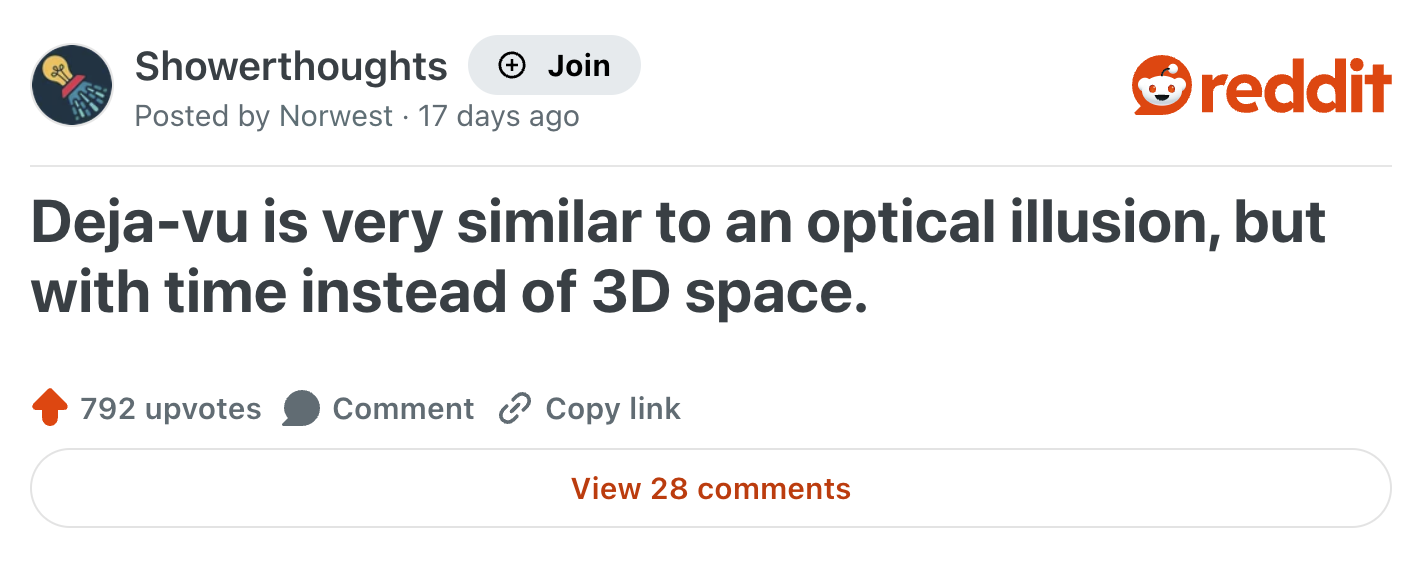Select the View 28 comments bar
The height and width of the screenshot is (584, 1420).
pos(709,489)
